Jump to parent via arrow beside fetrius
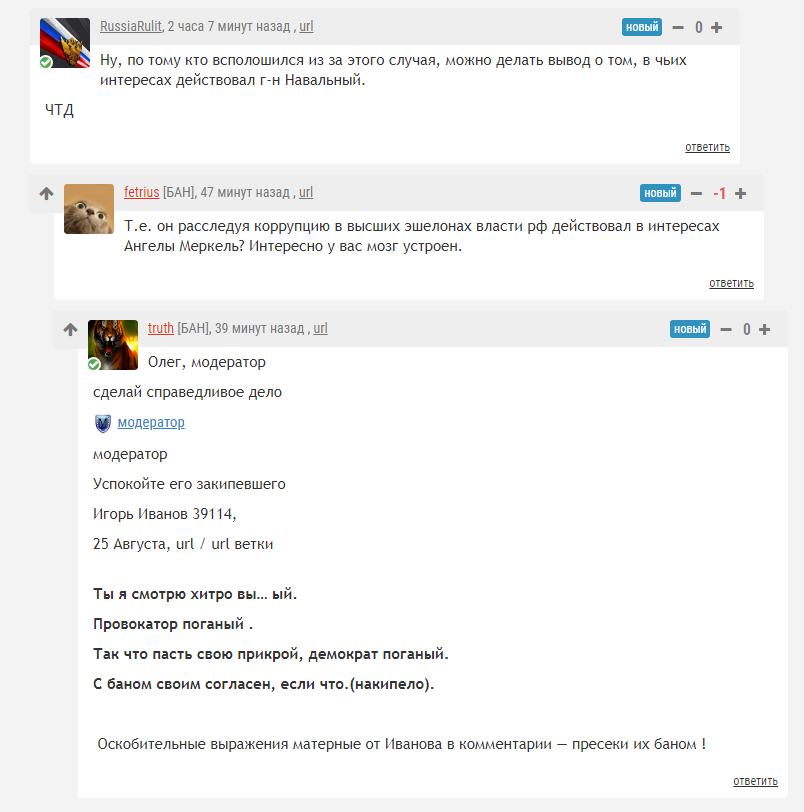The height and width of the screenshot is (812, 804). [47, 194]
